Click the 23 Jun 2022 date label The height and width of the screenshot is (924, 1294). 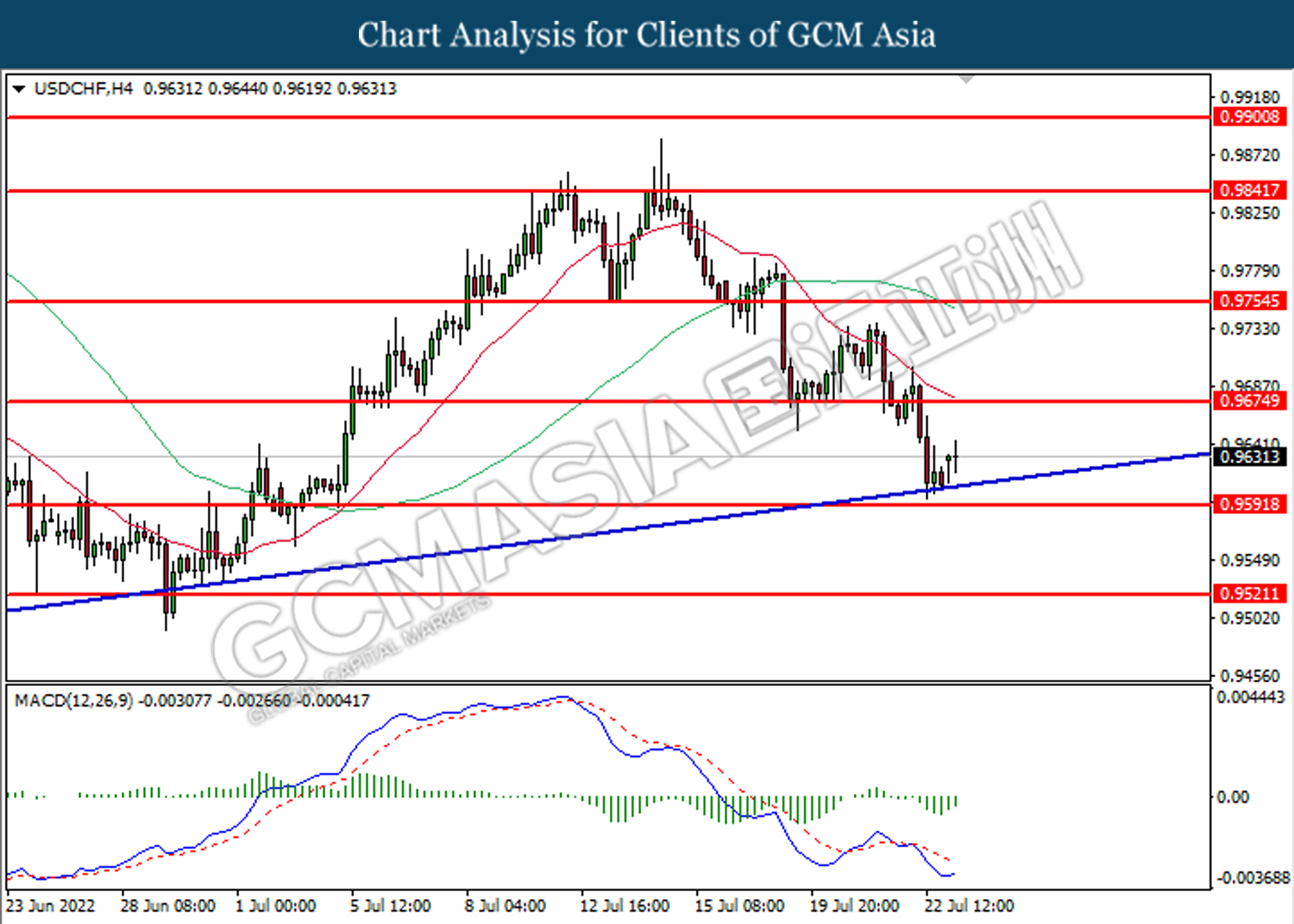click(x=50, y=906)
